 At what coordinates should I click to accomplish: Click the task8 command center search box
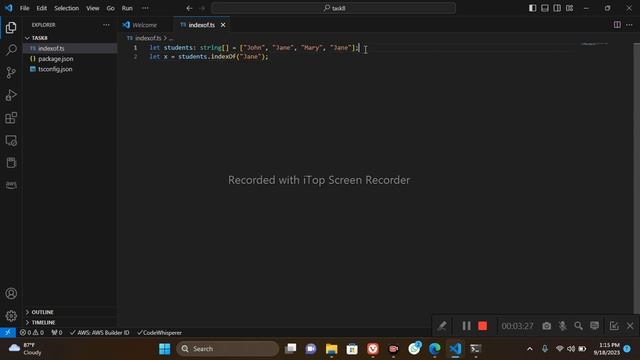pyautogui.click(x=333, y=8)
